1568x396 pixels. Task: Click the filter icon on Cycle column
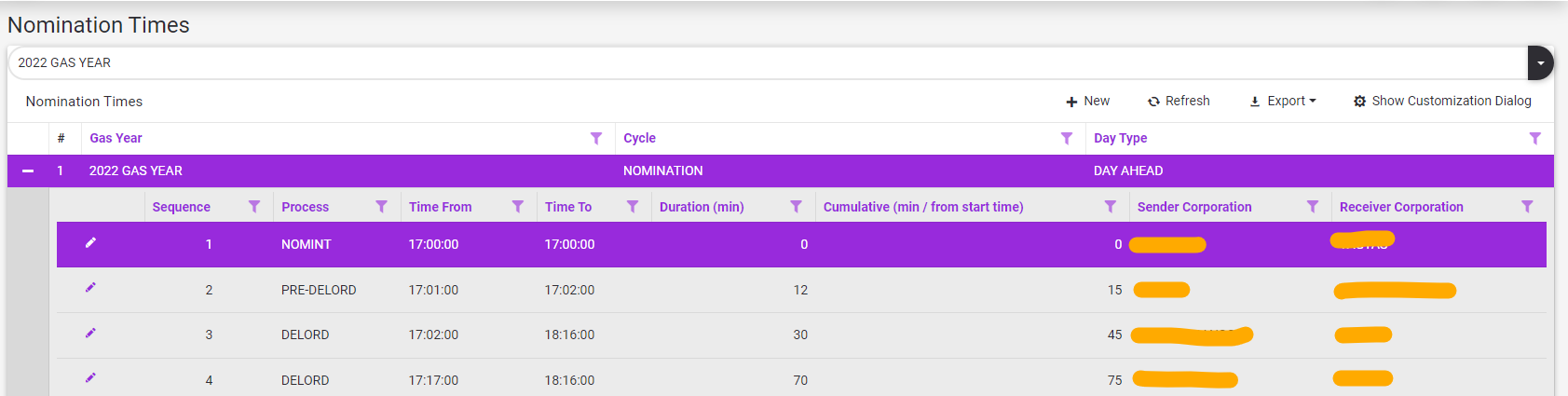[1067, 138]
